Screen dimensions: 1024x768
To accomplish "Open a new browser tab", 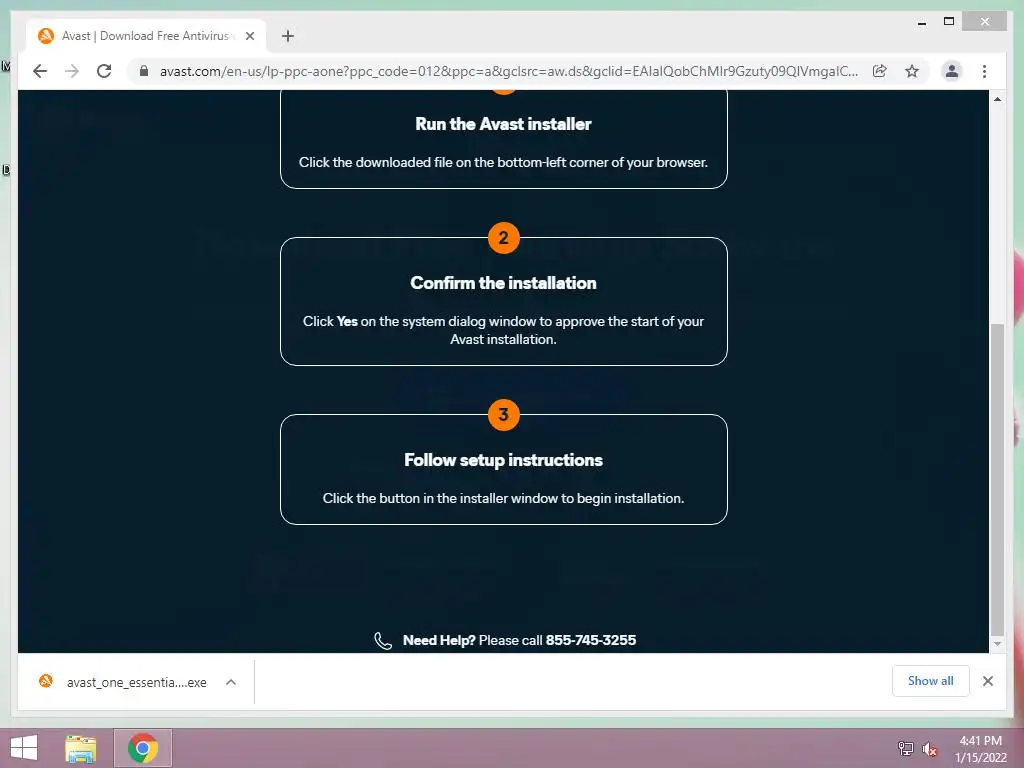I will (288, 36).
